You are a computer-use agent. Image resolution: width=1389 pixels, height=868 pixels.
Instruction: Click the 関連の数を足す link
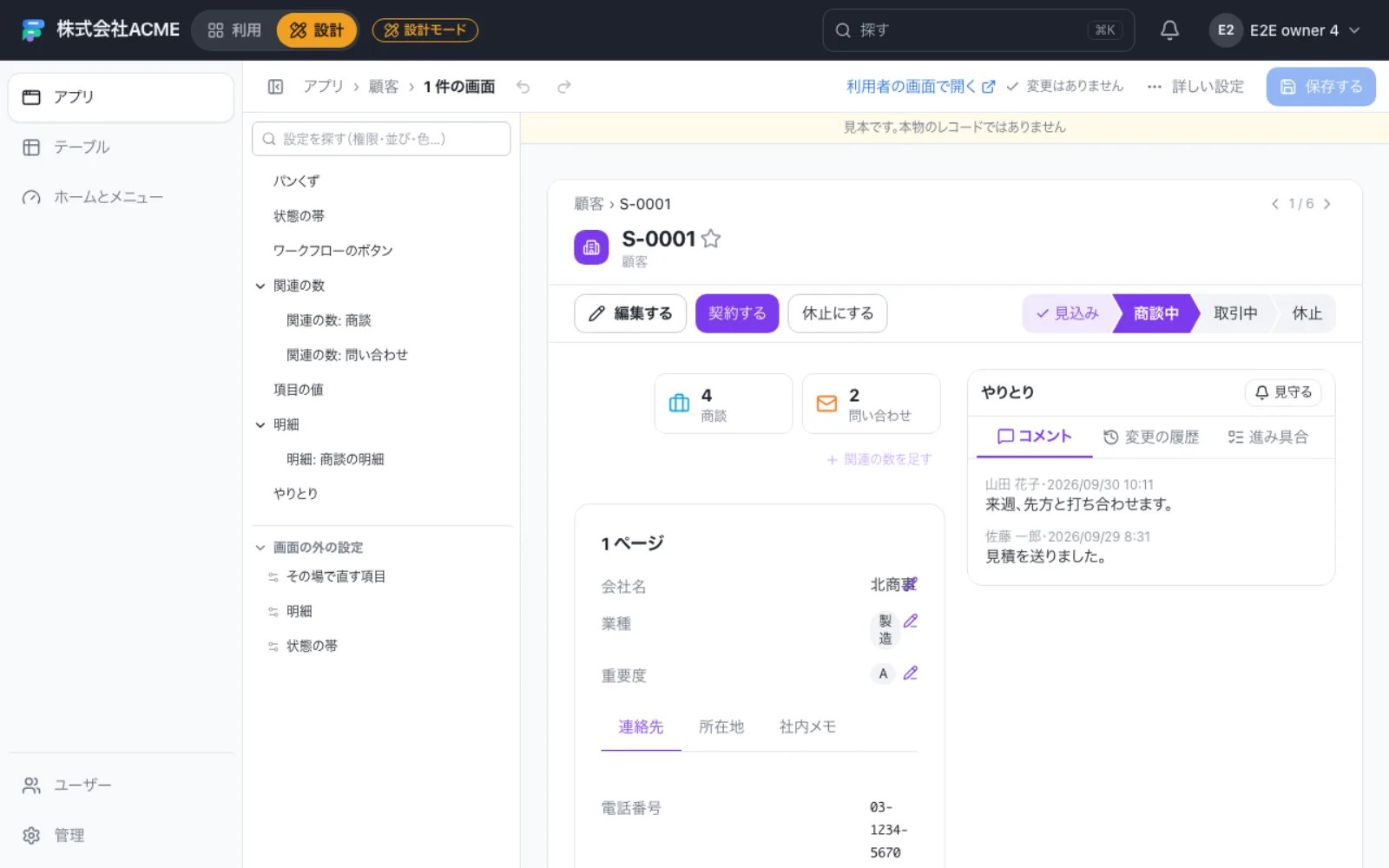pyautogui.click(x=879, y=460)
